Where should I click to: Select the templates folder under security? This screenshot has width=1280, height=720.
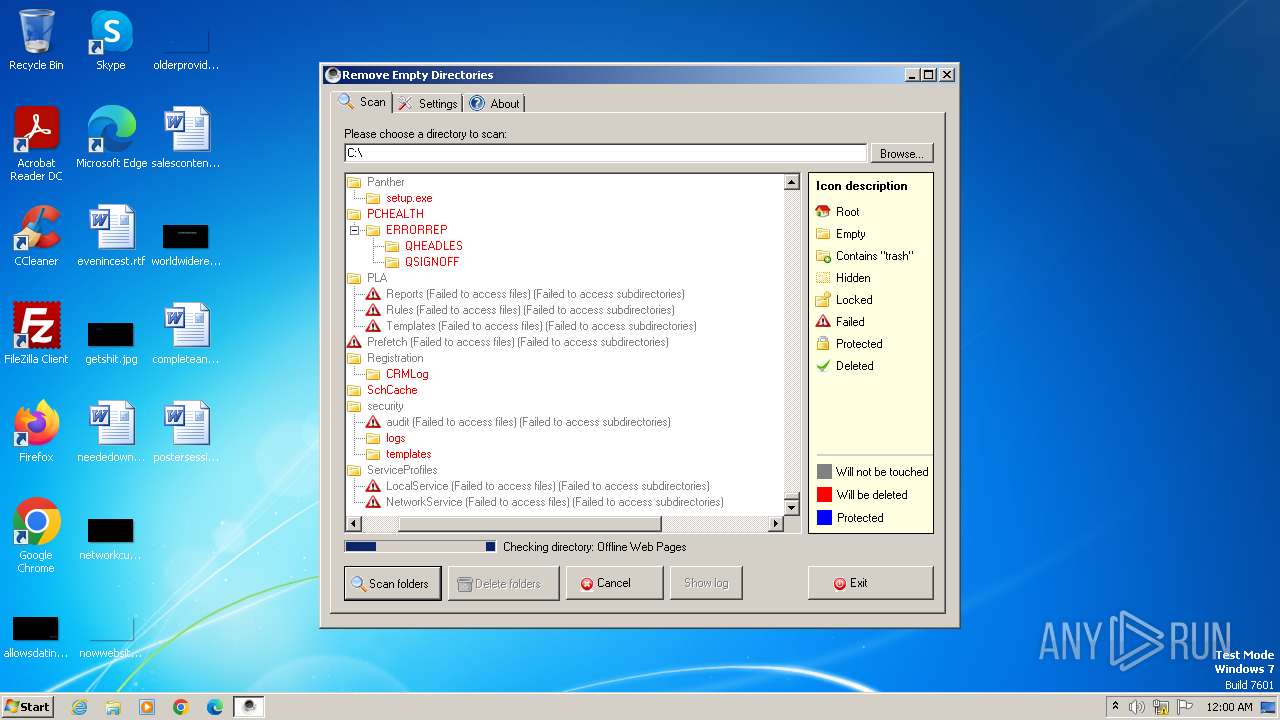(x=408, y=454)
